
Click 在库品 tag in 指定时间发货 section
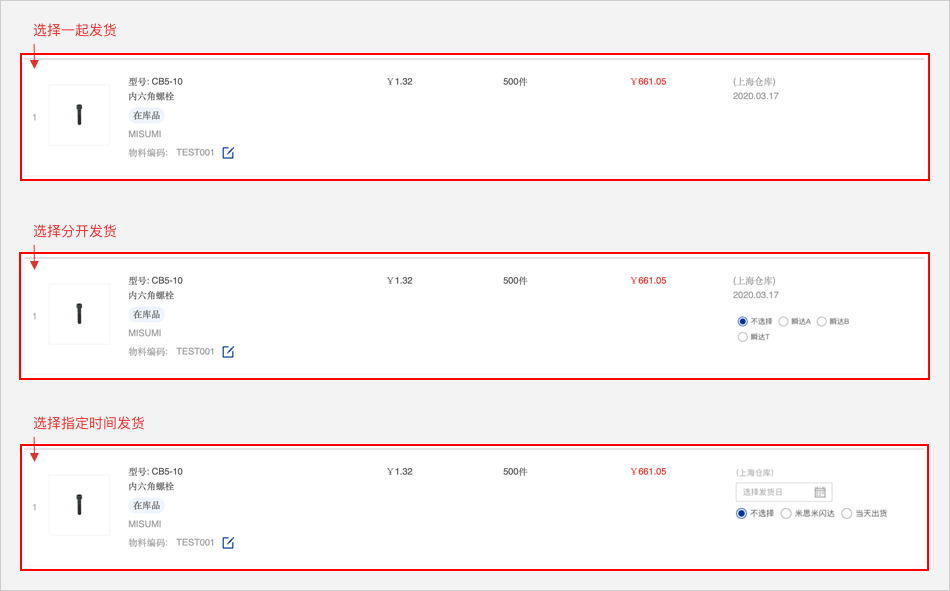146,506
